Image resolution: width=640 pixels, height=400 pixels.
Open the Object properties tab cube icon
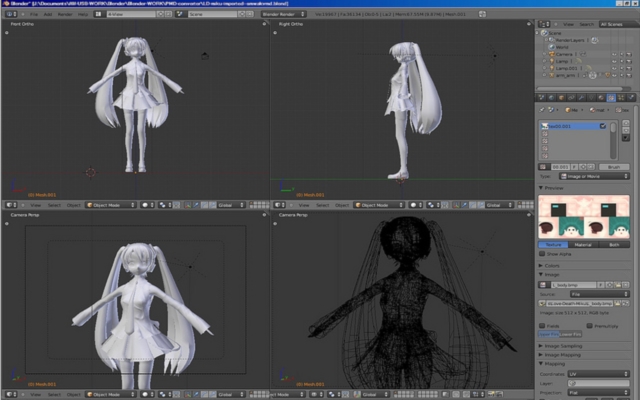click(561, 98)
